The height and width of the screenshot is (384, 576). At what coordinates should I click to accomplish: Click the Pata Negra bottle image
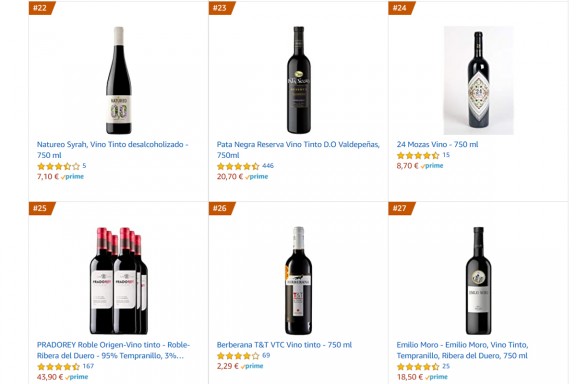coord(298,80)
